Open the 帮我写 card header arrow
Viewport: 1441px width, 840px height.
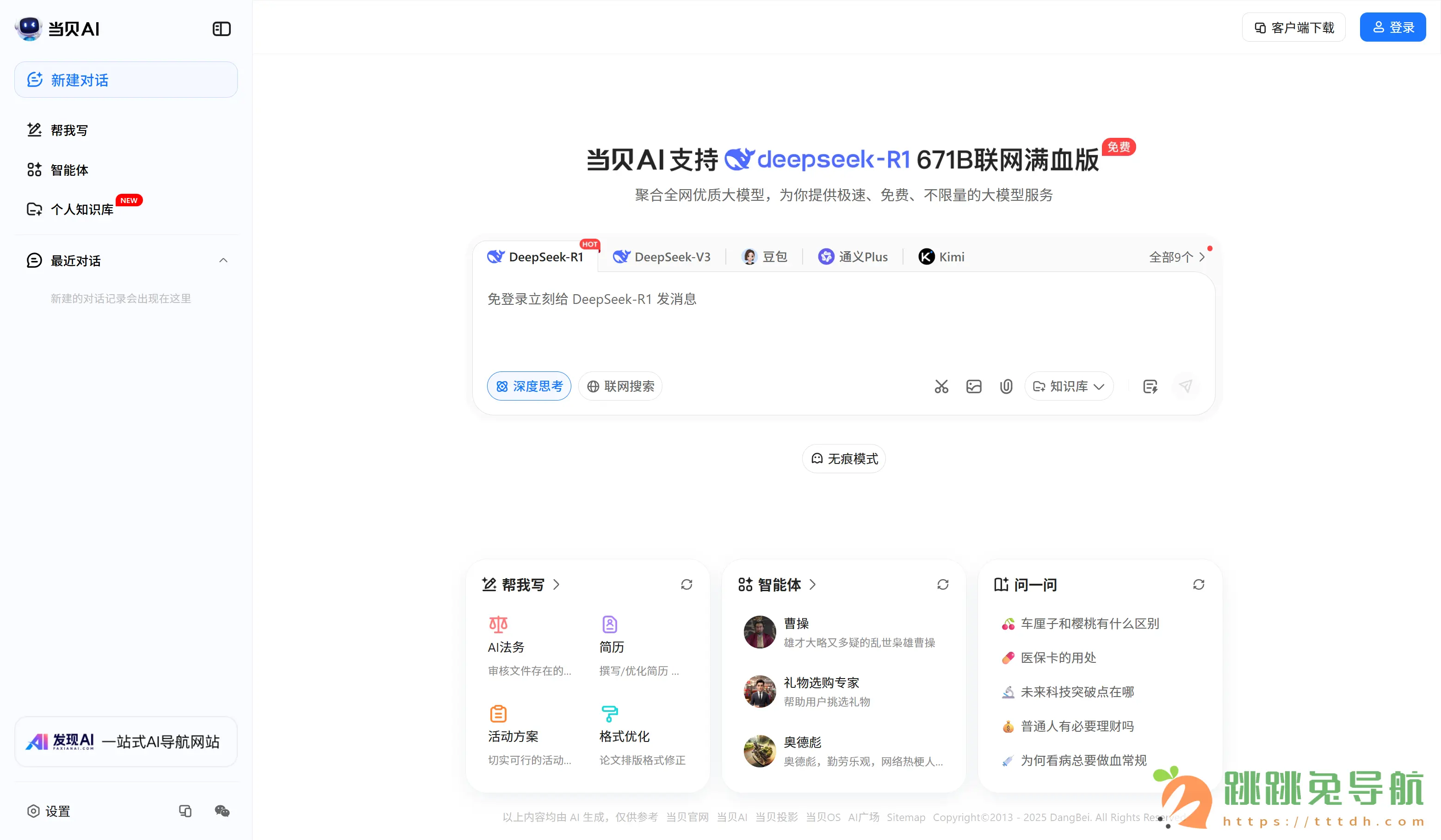(x=557, y=584)
